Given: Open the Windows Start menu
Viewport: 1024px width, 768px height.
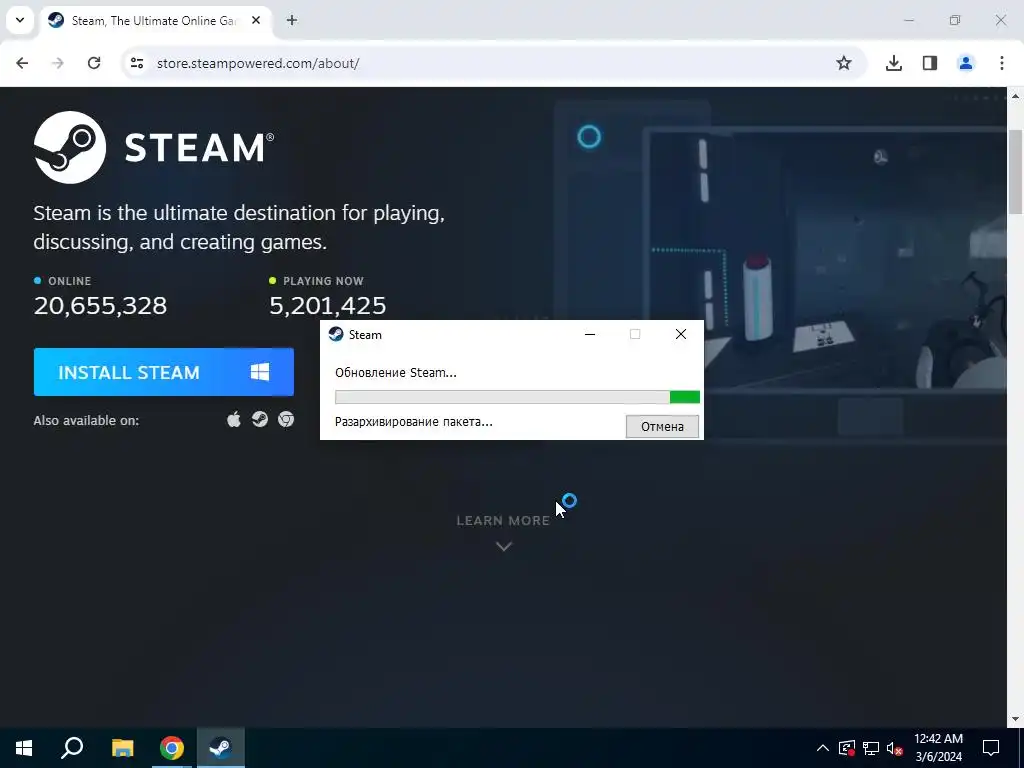Looking at the screenshot, I should 24,748.
